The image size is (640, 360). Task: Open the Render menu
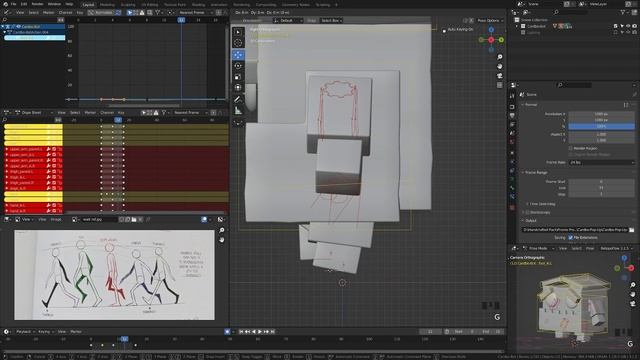click(37, 4)
